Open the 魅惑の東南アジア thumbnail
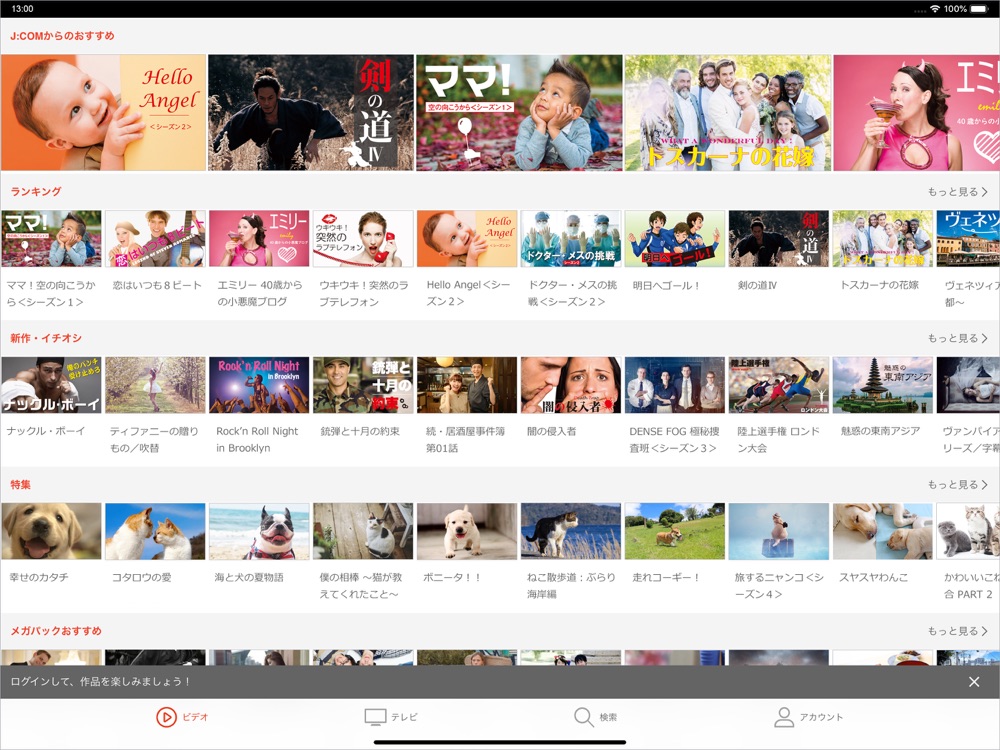The width and height of the screenshot is (1000, 750). 883,385
